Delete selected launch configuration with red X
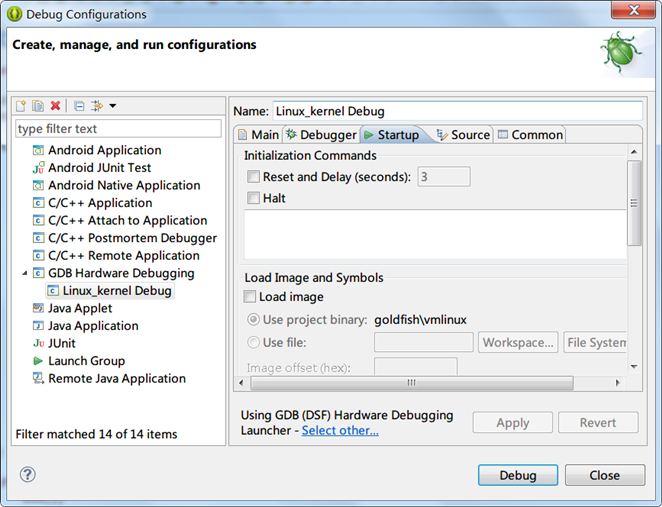 pos(56,106)
